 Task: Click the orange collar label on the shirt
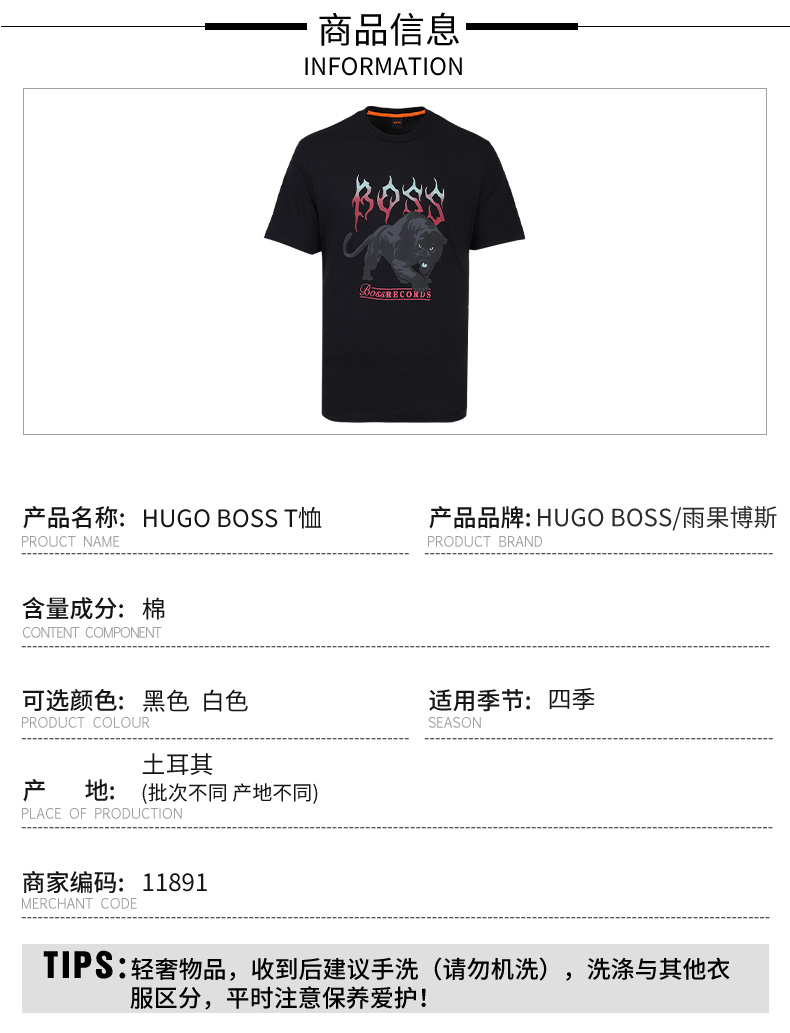point(396,121)
